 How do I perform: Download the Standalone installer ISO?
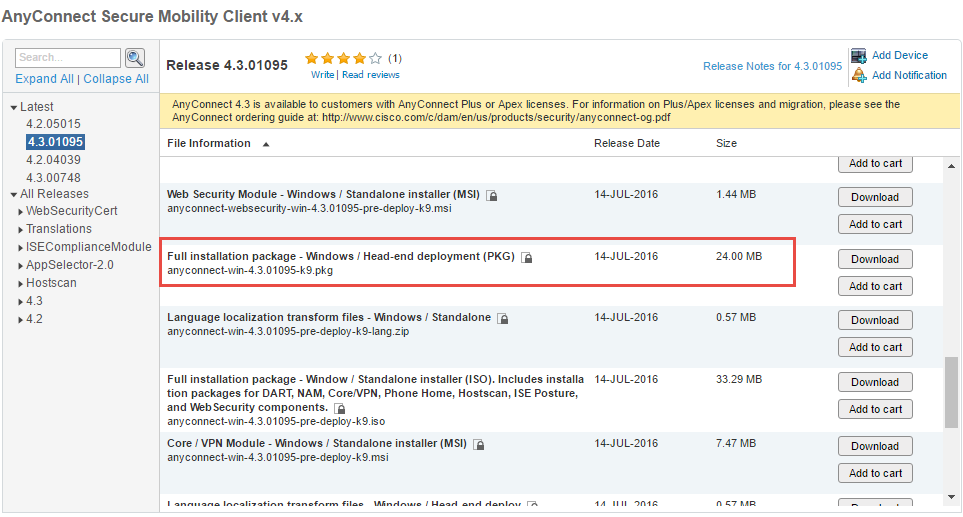click(x=875, y=382)
